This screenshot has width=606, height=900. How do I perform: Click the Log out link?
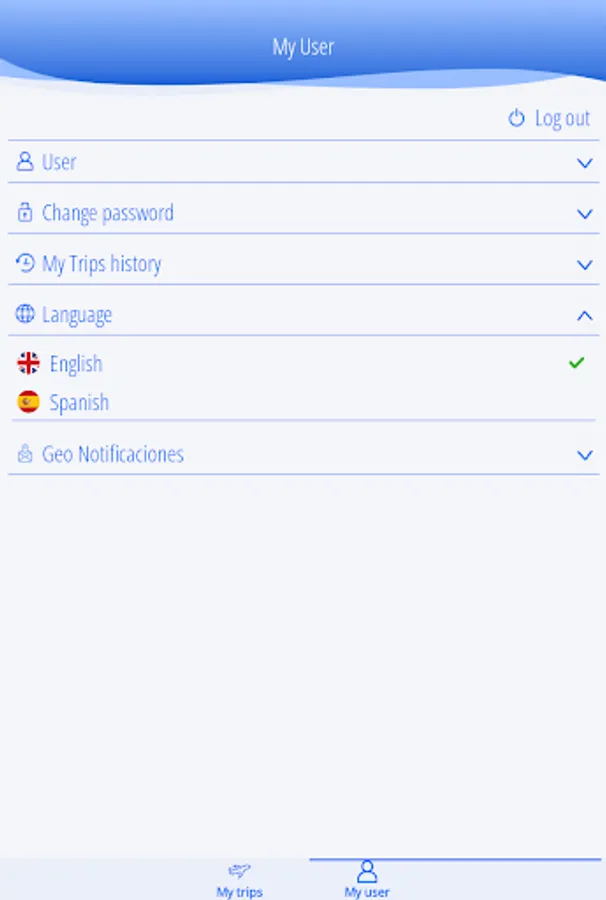tap(562, 118)
